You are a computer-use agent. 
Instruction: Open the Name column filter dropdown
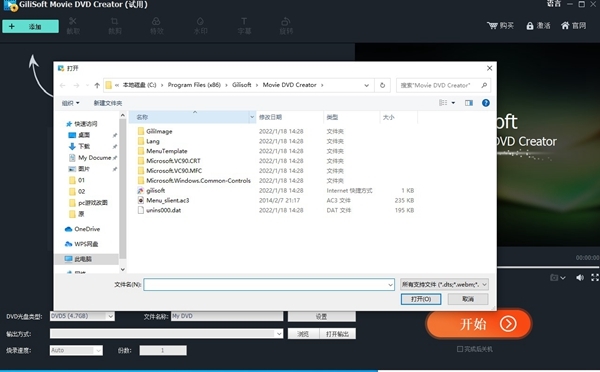pos(252,117)
